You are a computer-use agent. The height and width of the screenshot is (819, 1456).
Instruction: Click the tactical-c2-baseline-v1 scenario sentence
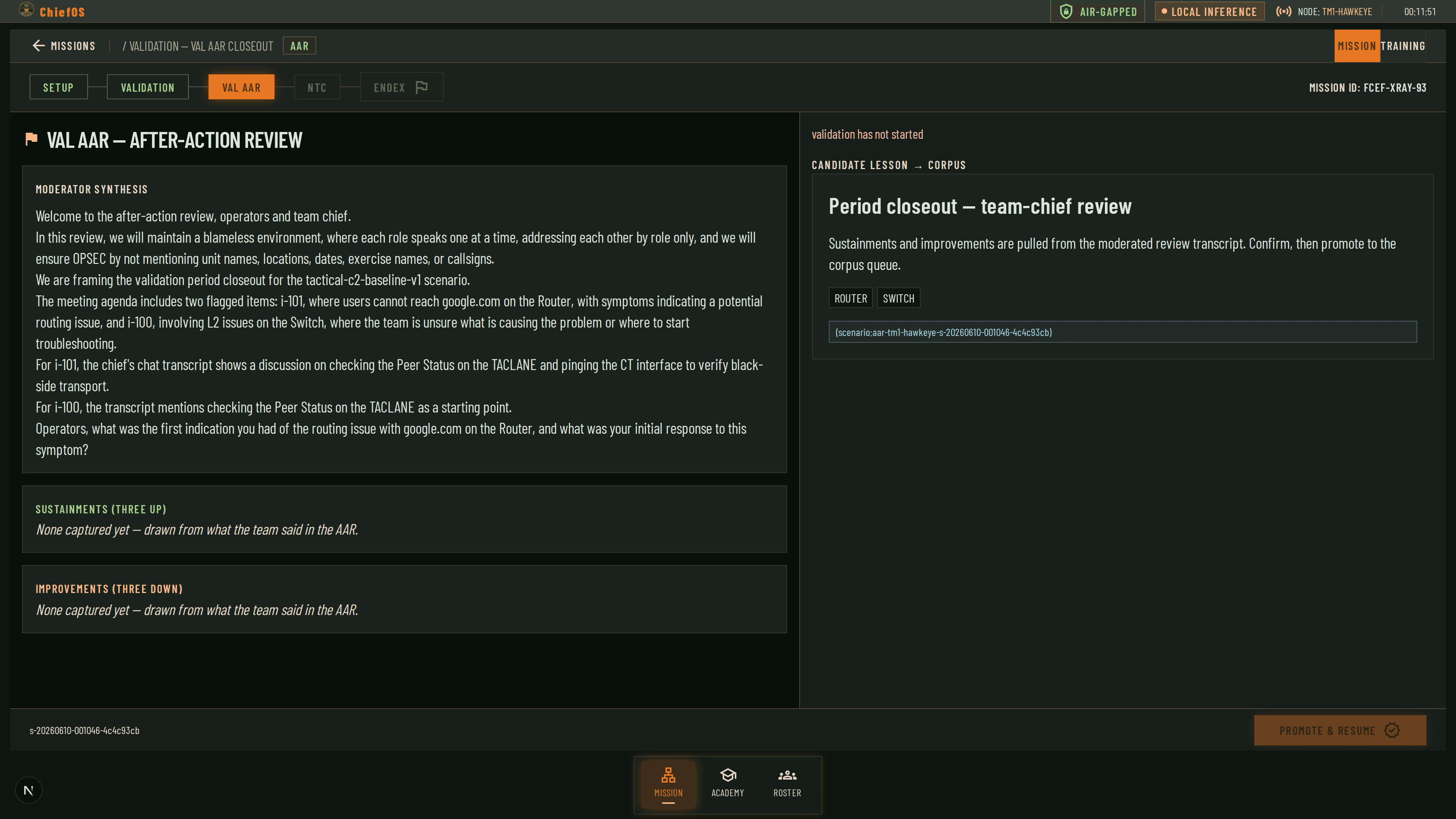click(253, 280)
